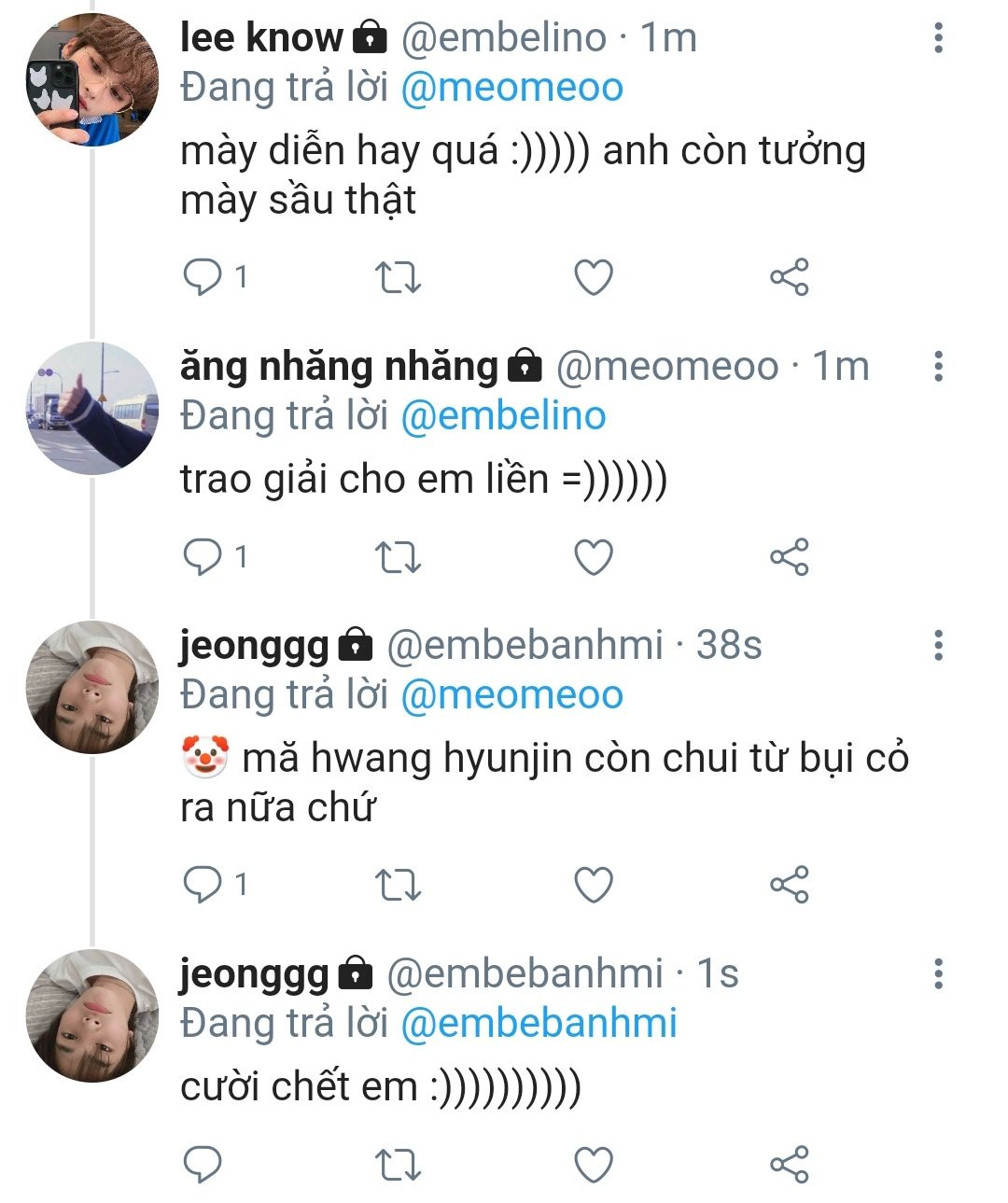1008x1203 pixels.
Task: View lee know's profile picture
Action: [x=91, y=80]
